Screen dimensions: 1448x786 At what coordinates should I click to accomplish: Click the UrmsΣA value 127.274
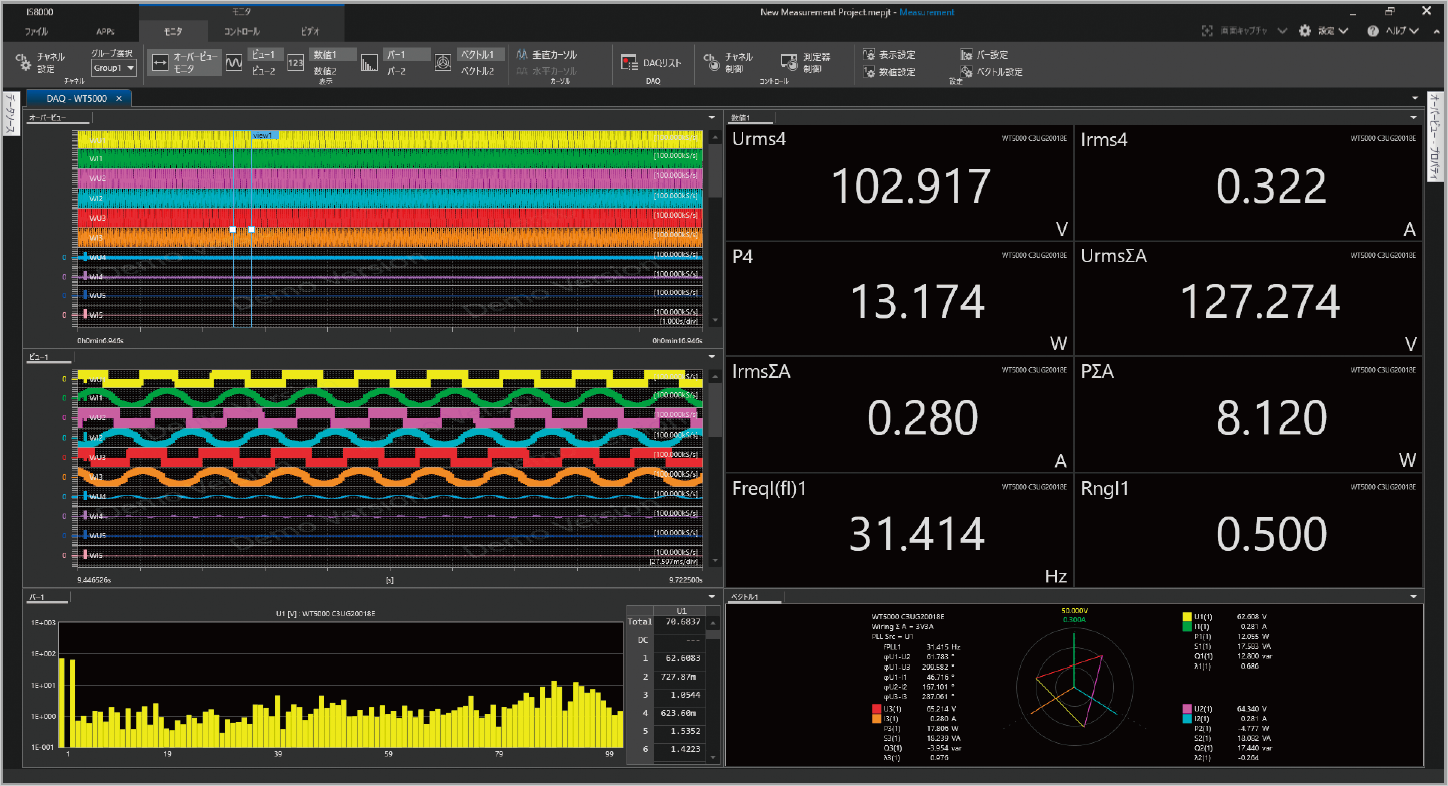tap(1260, 302)
